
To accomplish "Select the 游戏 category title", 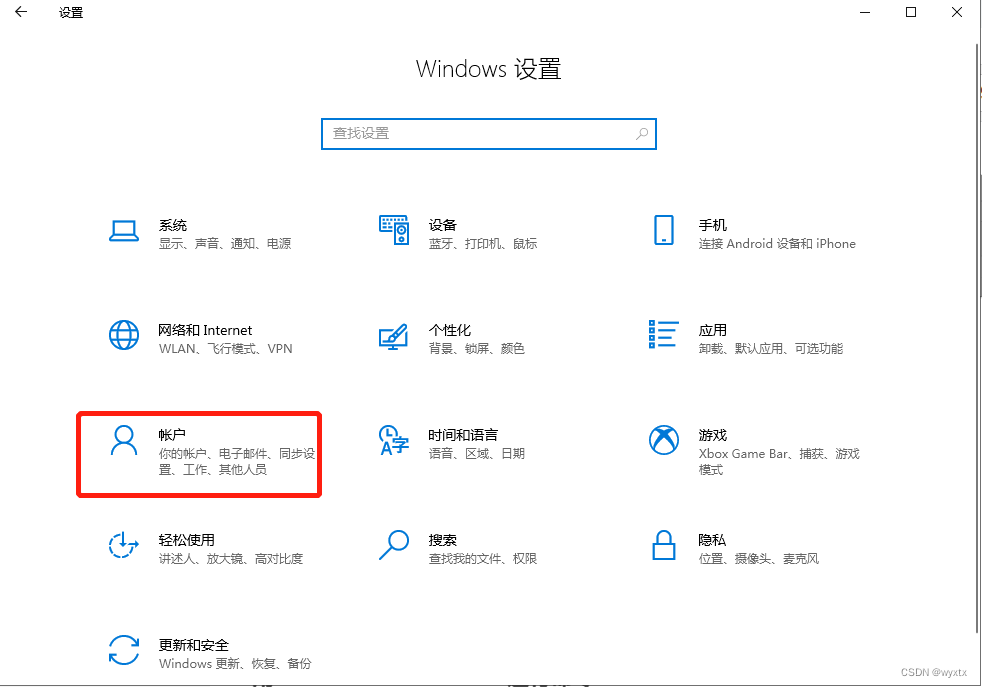I will (713, 435).
